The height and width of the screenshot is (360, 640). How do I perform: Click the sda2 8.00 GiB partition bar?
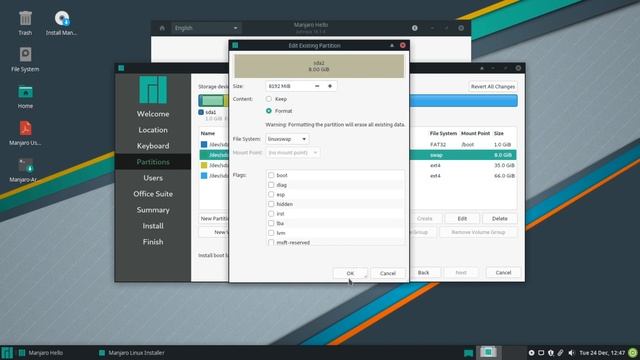click(319, 66)
